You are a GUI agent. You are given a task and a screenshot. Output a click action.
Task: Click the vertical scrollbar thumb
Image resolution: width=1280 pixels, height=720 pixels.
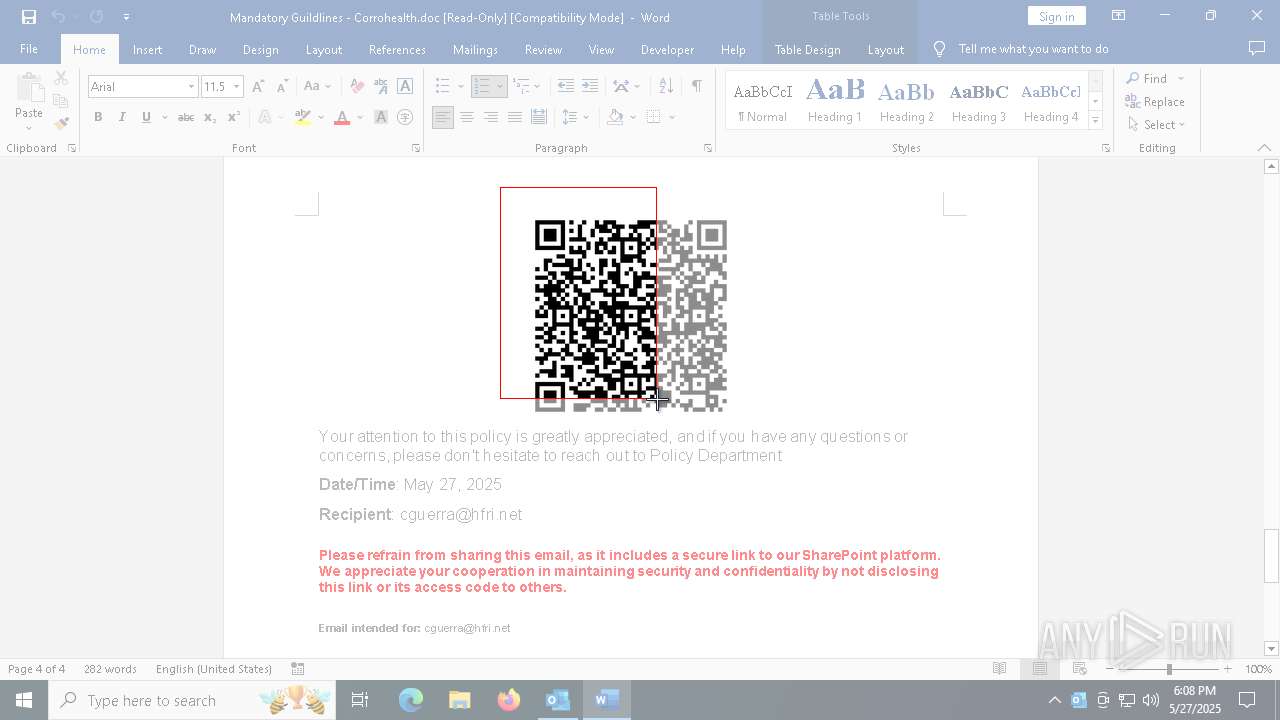click(x=1271, y=555)
